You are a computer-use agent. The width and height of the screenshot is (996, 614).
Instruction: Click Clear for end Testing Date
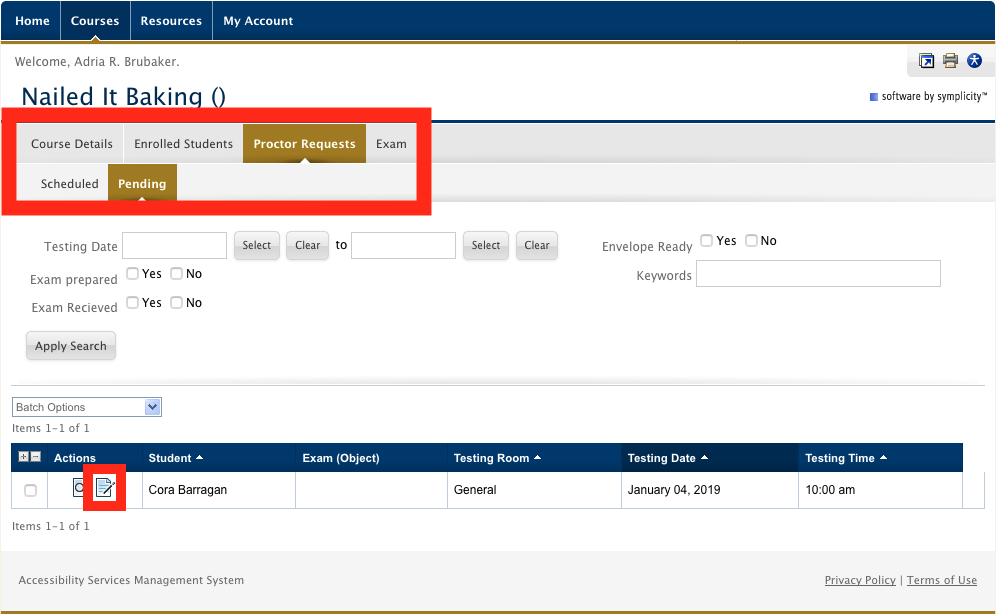[537, 245]
